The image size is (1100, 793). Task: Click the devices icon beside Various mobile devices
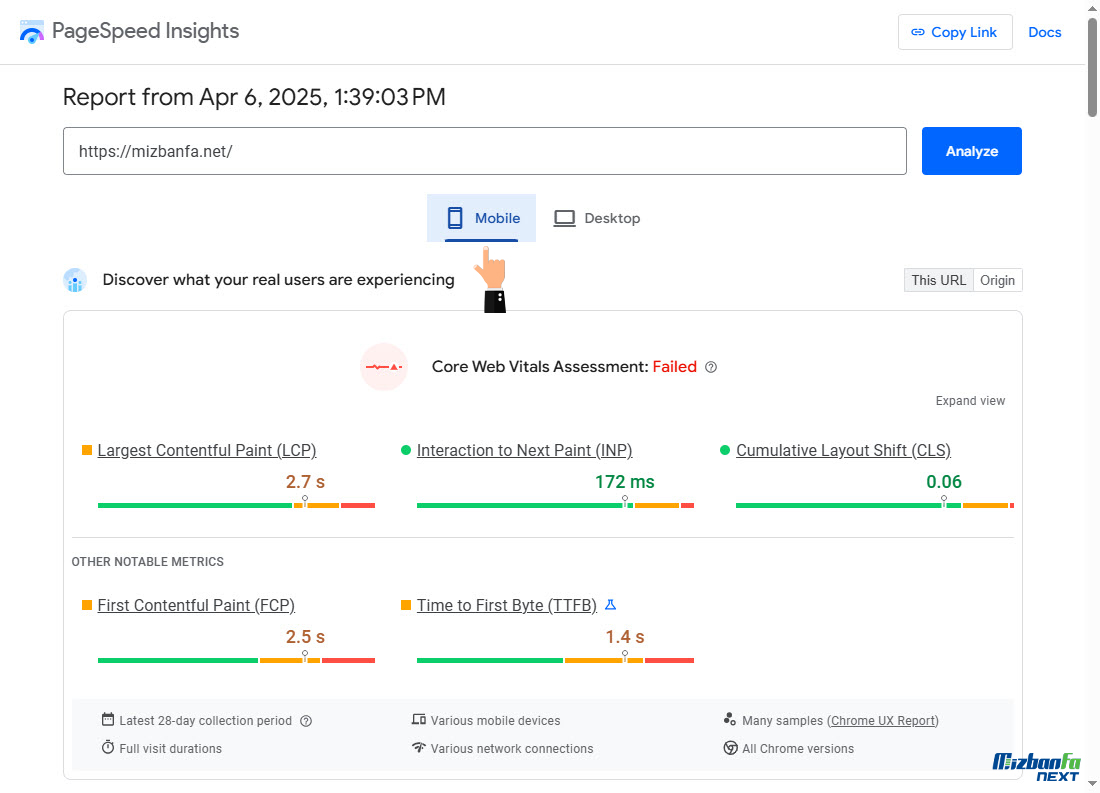(419, 719)
